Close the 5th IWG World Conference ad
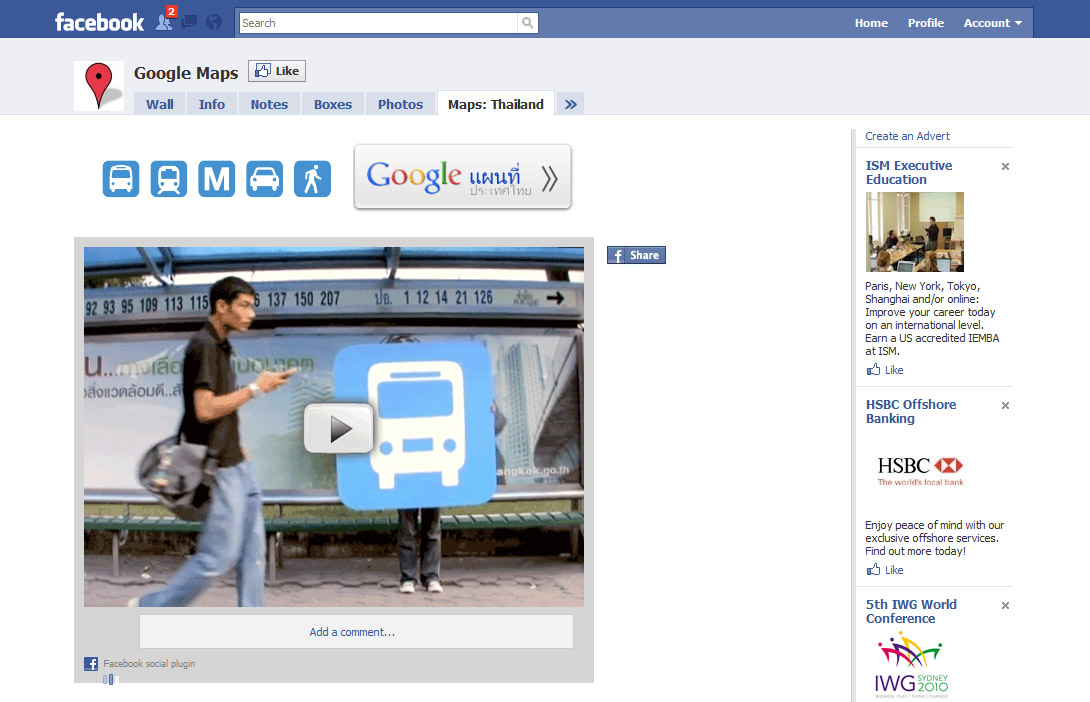Screen dimensions: 1090x702 point(1005,606)
